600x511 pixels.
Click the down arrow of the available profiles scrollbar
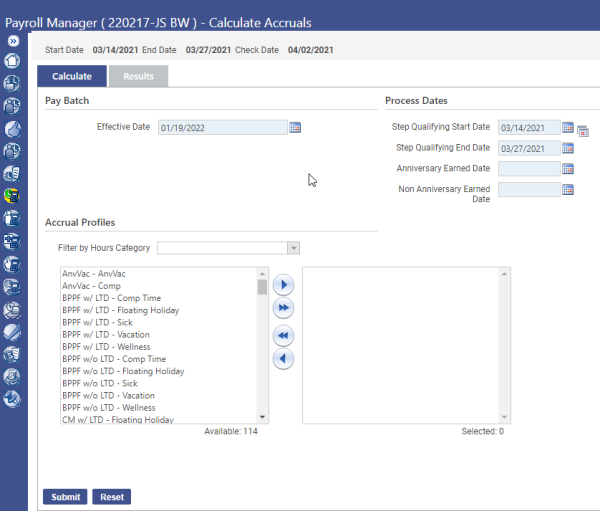(x=263, y=416)
